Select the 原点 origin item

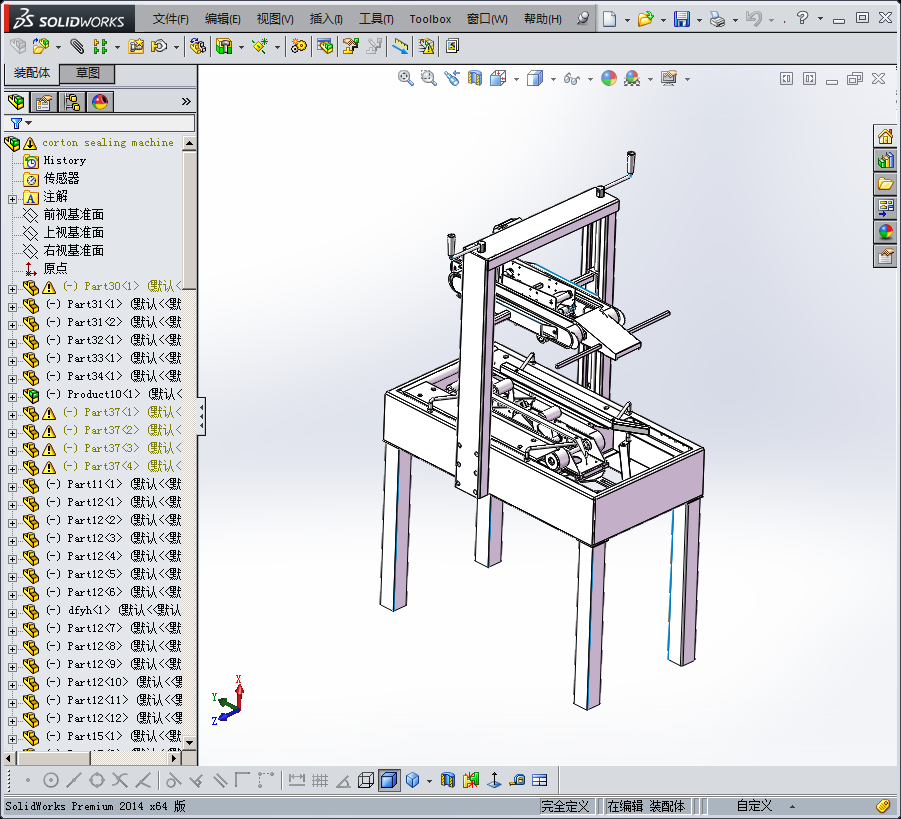point(55,268)
